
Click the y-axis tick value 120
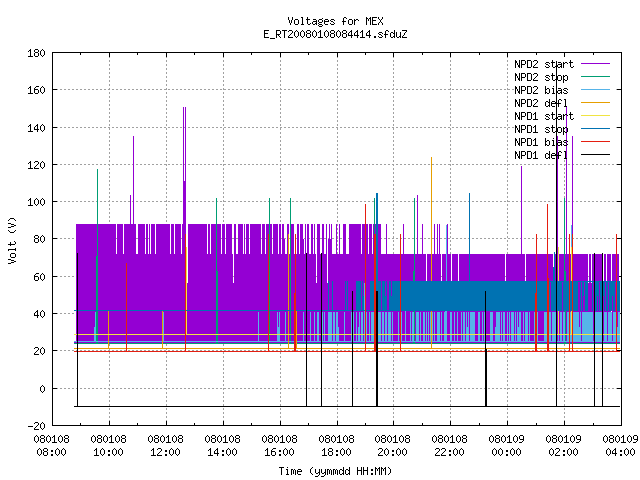point(36,165)
